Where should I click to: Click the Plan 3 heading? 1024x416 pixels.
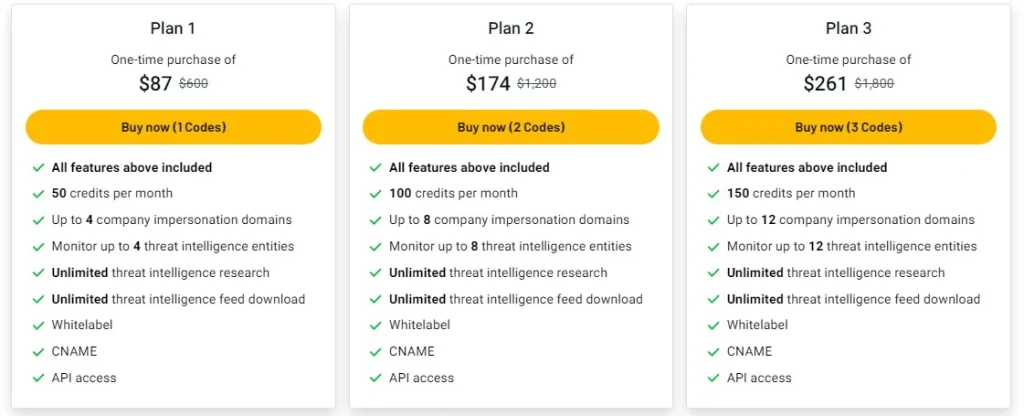point(848,28)
